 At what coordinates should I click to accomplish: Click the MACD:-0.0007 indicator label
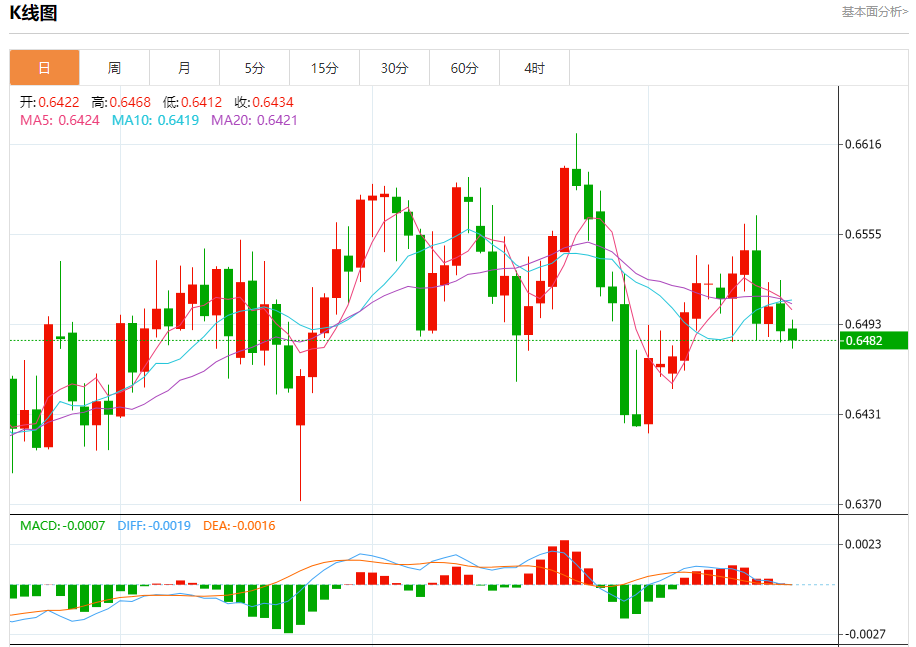point(63,526)
